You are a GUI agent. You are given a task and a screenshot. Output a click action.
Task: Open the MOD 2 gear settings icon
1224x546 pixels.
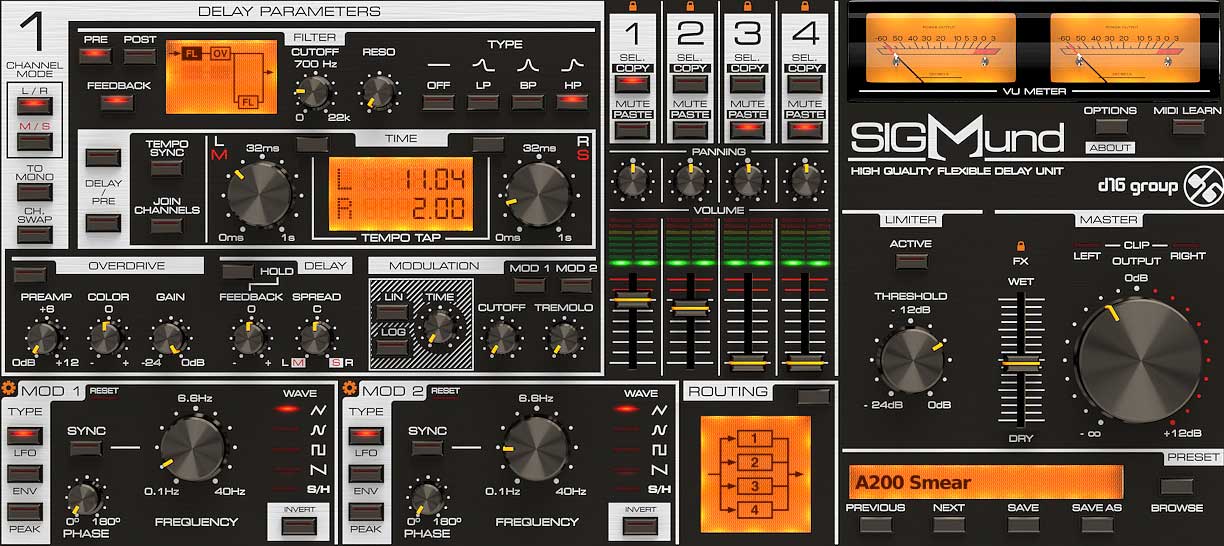pos(349,389)
